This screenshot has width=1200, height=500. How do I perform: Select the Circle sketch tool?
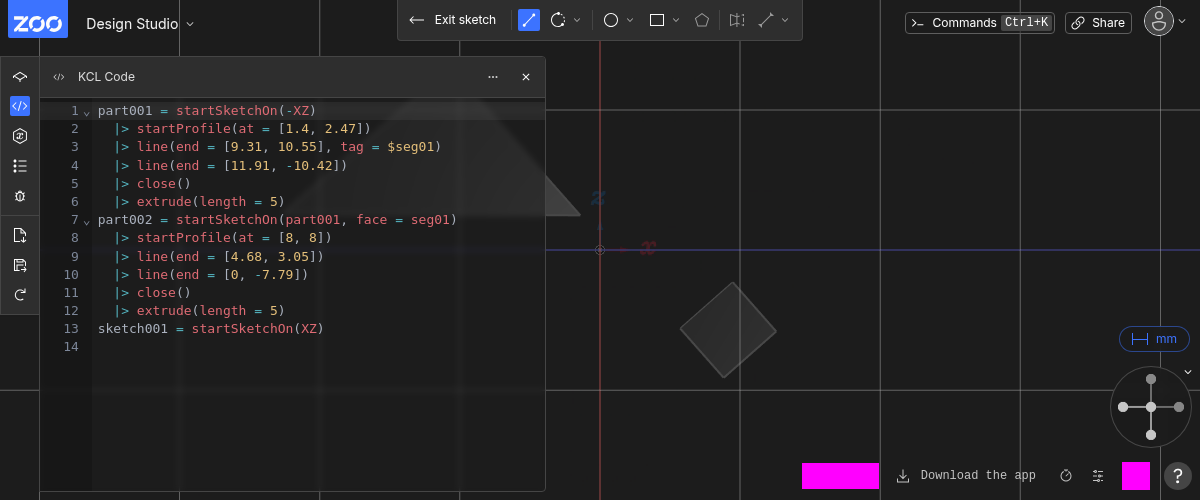pos(611,20)
